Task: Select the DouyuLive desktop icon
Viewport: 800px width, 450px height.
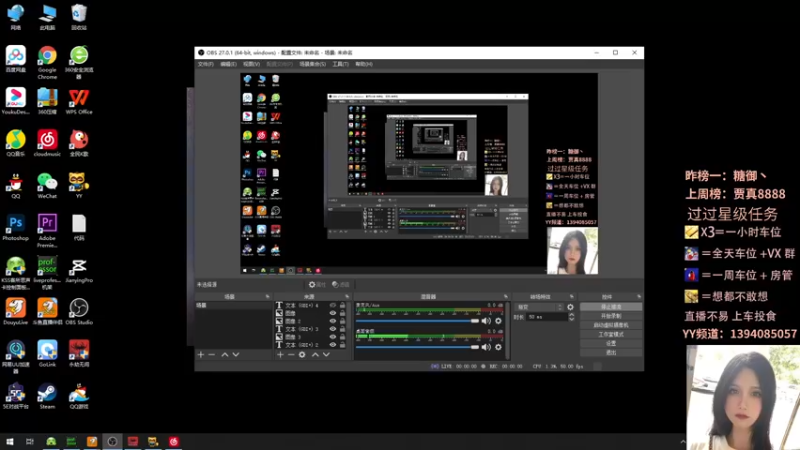Action: (x=16, y=311)
